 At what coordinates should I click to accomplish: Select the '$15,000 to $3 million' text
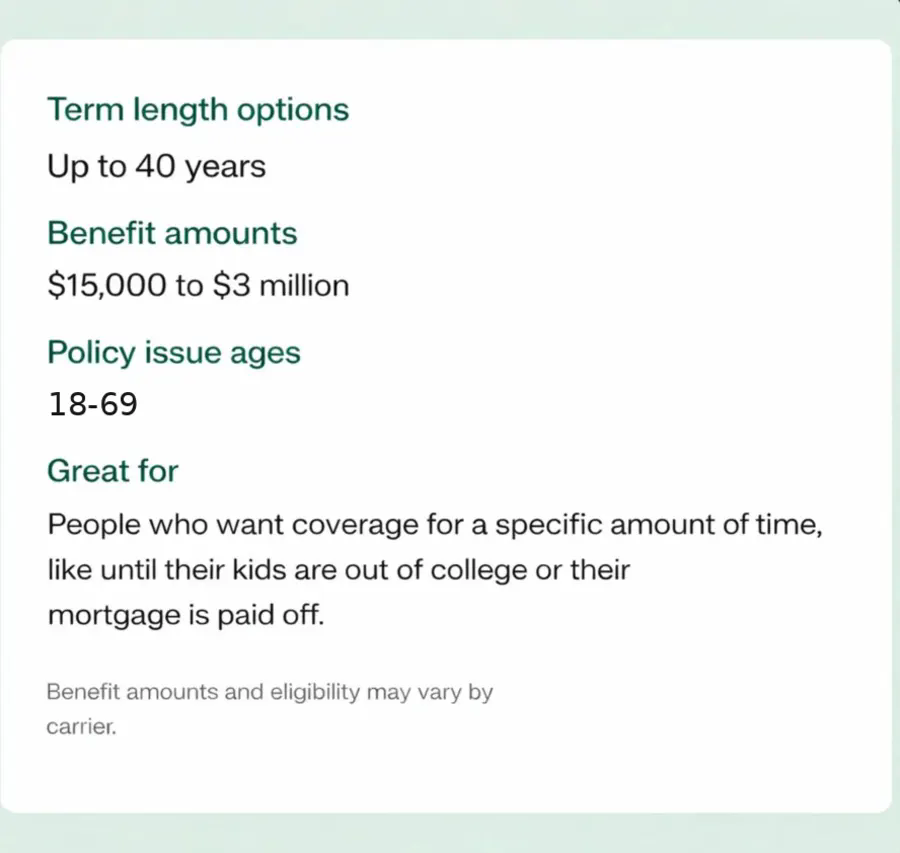pos(198,285)
